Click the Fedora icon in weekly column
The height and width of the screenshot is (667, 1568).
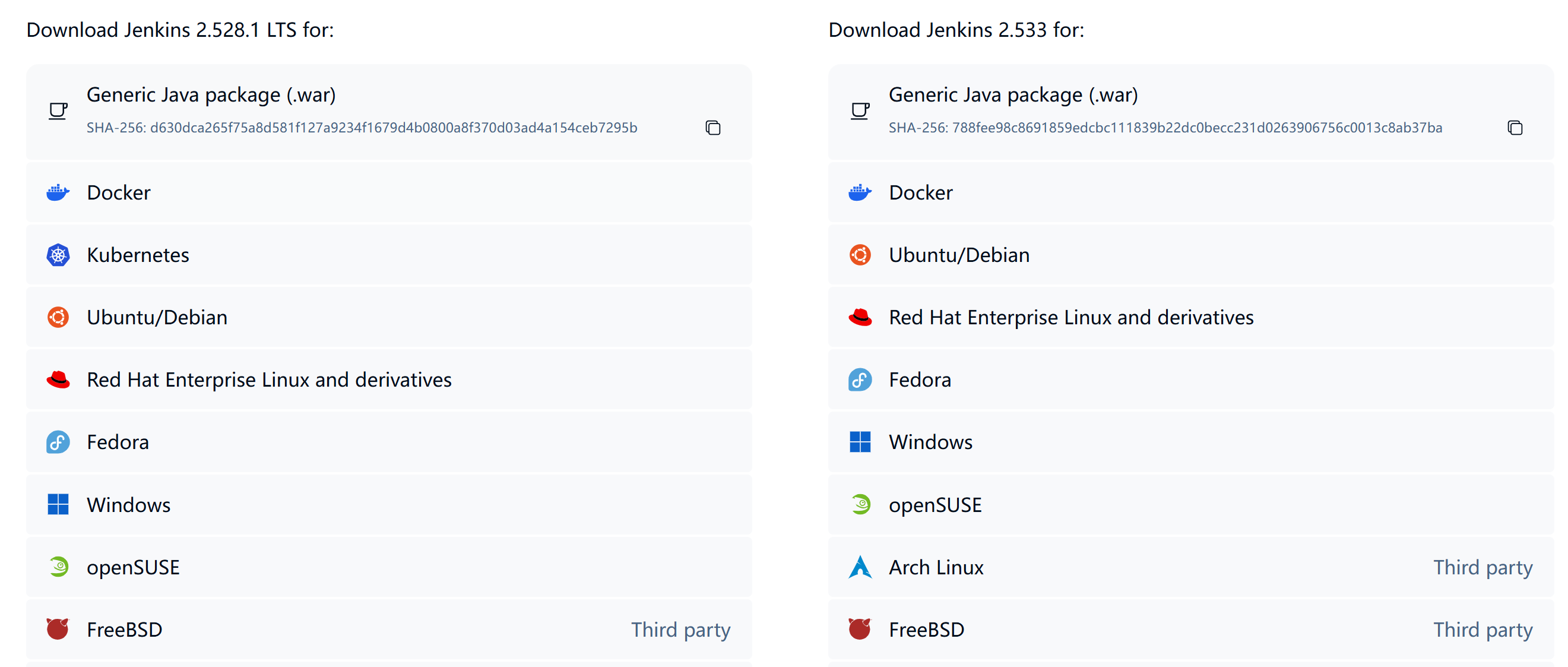click(x=860, y=380)
